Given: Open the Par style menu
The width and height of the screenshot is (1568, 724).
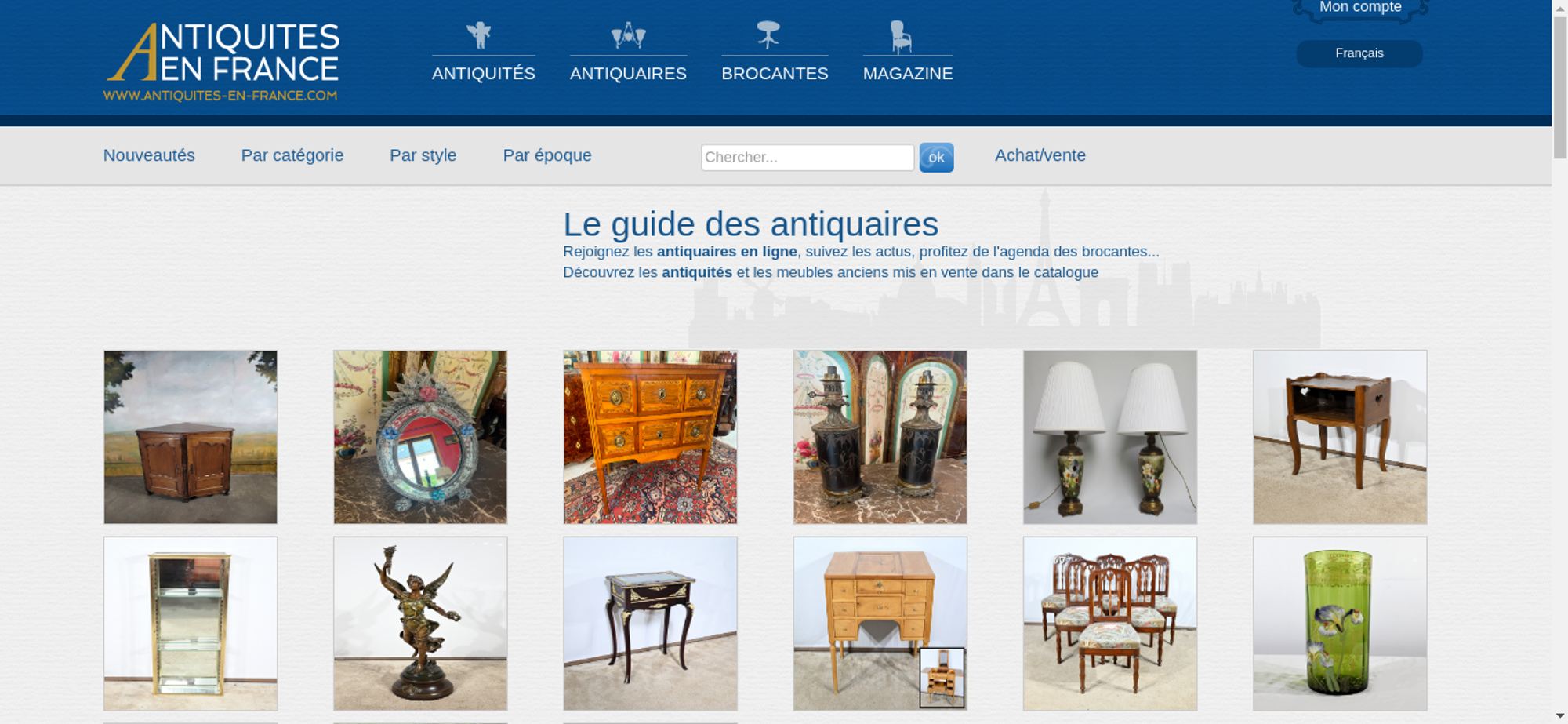Looking at the screenshot, I should pos(423,155).
